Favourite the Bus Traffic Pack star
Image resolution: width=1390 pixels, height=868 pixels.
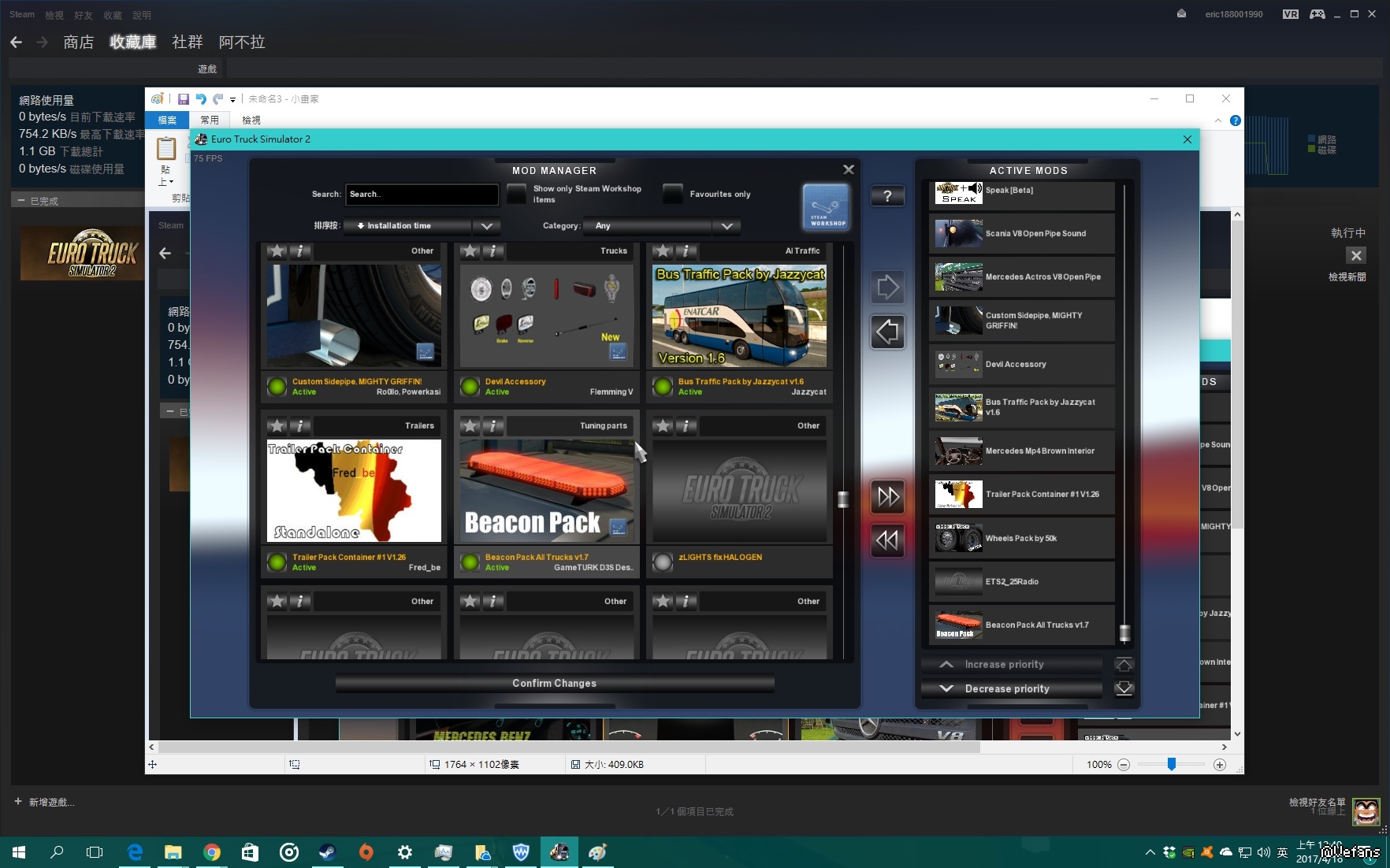point(663,251)
